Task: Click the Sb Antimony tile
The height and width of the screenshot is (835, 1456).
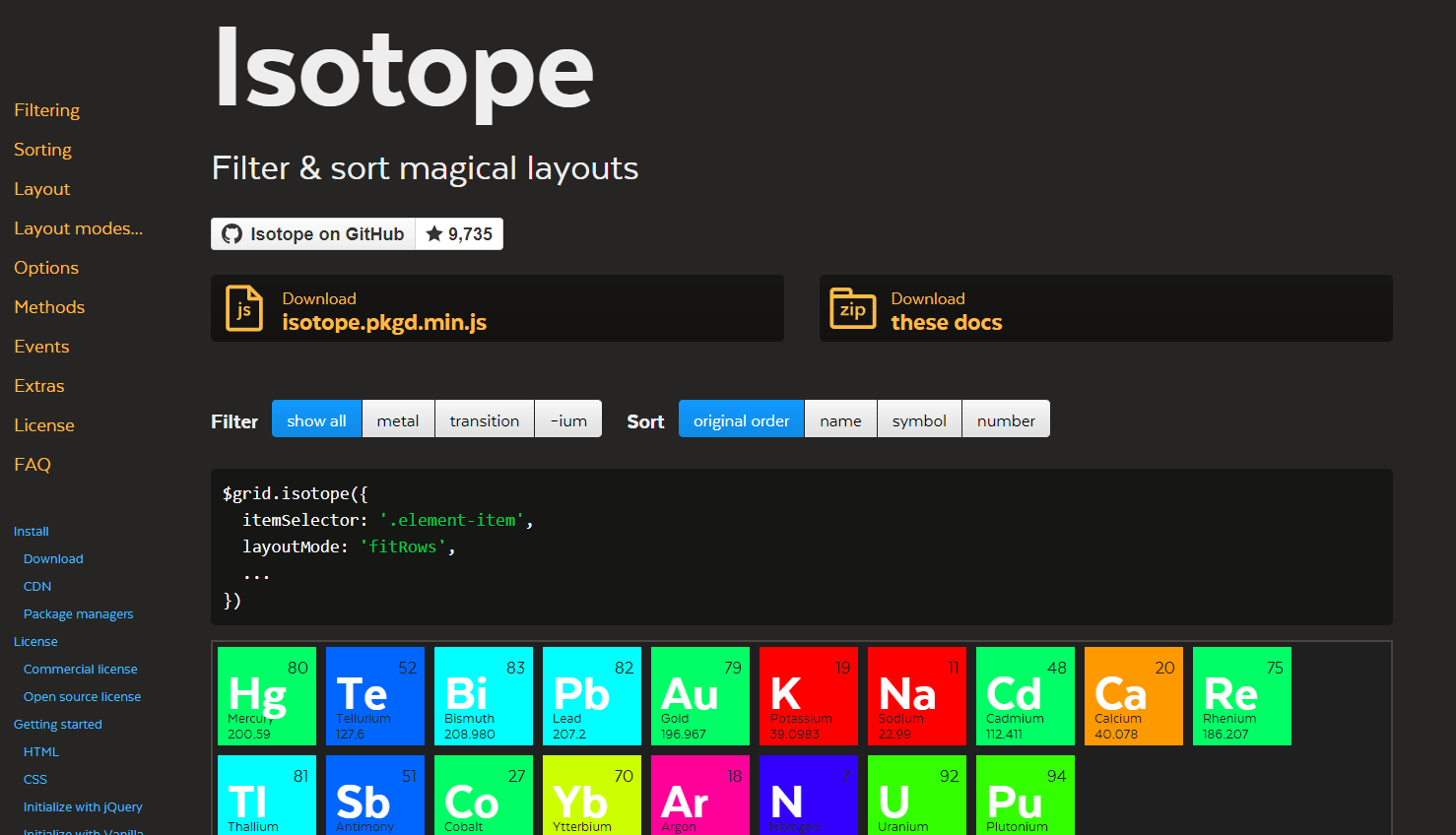Action: coord(375,796)
